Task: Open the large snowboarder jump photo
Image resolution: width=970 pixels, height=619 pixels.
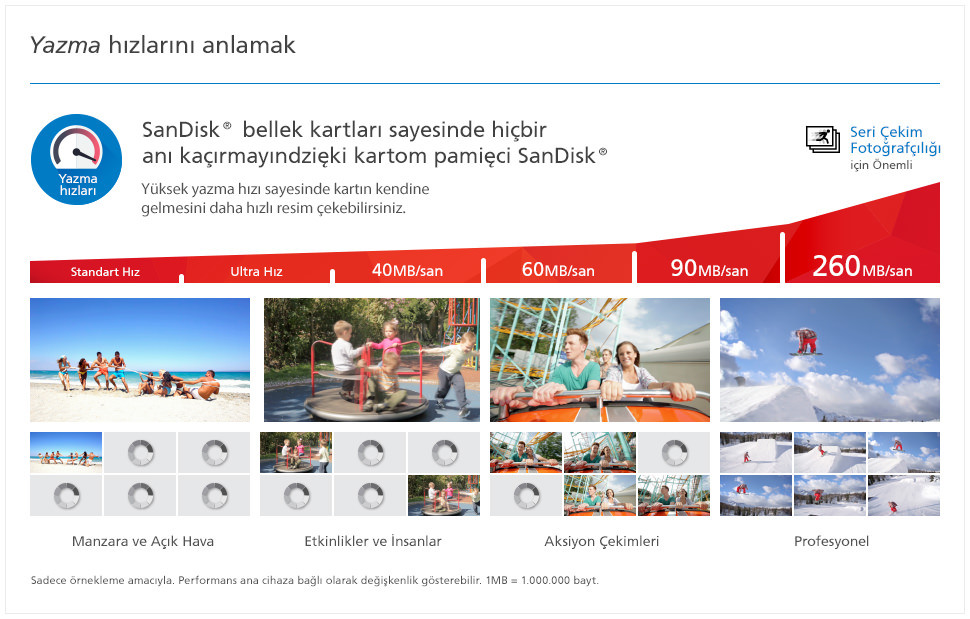Action: [830, 360]
